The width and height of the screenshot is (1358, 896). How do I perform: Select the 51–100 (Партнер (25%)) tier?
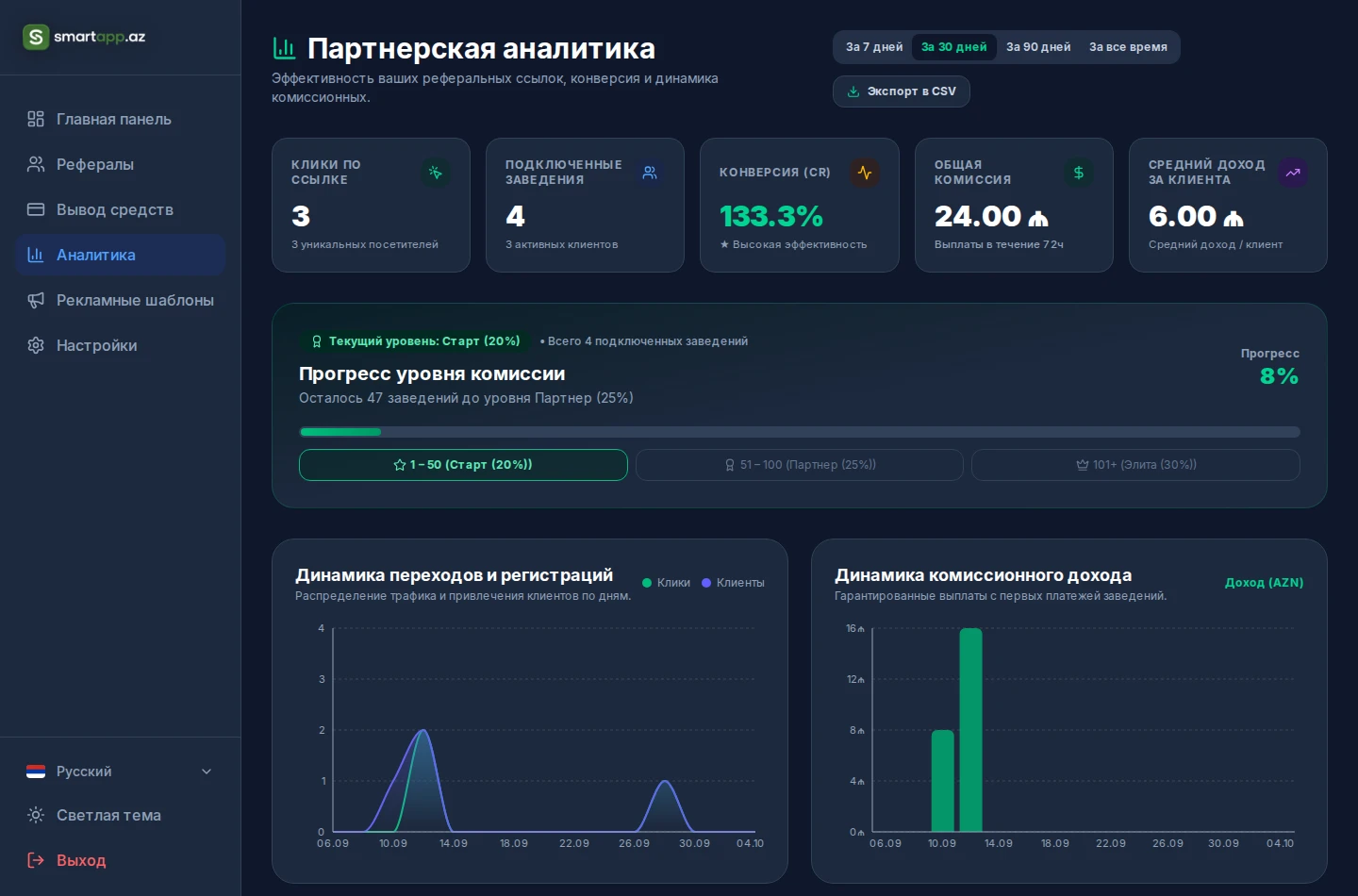[x=800, y=465]
